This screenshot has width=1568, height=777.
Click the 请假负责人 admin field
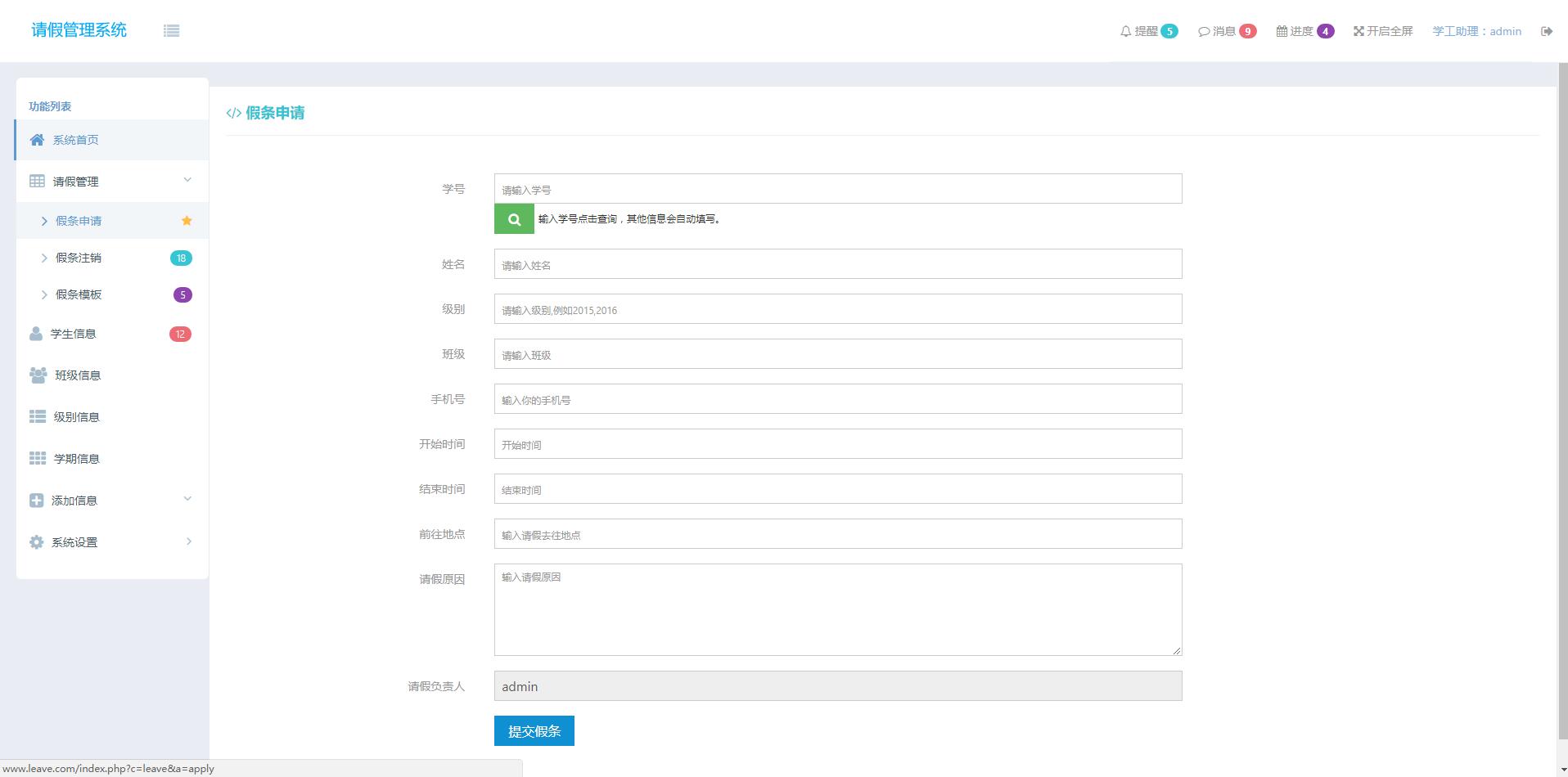[838, 686]
